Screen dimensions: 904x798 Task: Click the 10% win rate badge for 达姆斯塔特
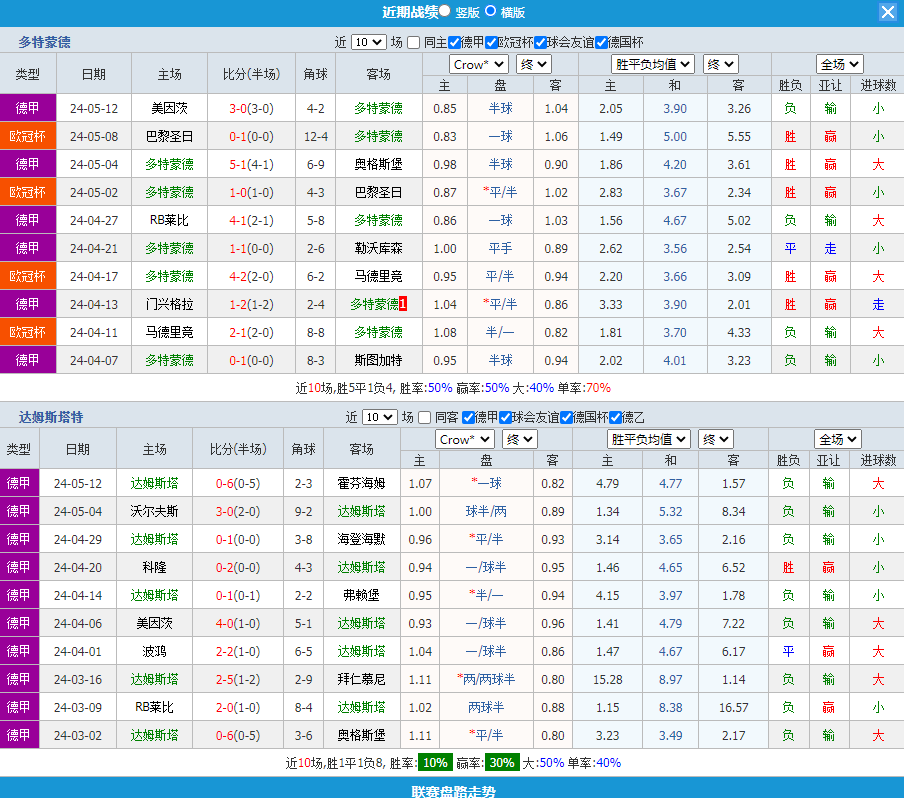435,763
